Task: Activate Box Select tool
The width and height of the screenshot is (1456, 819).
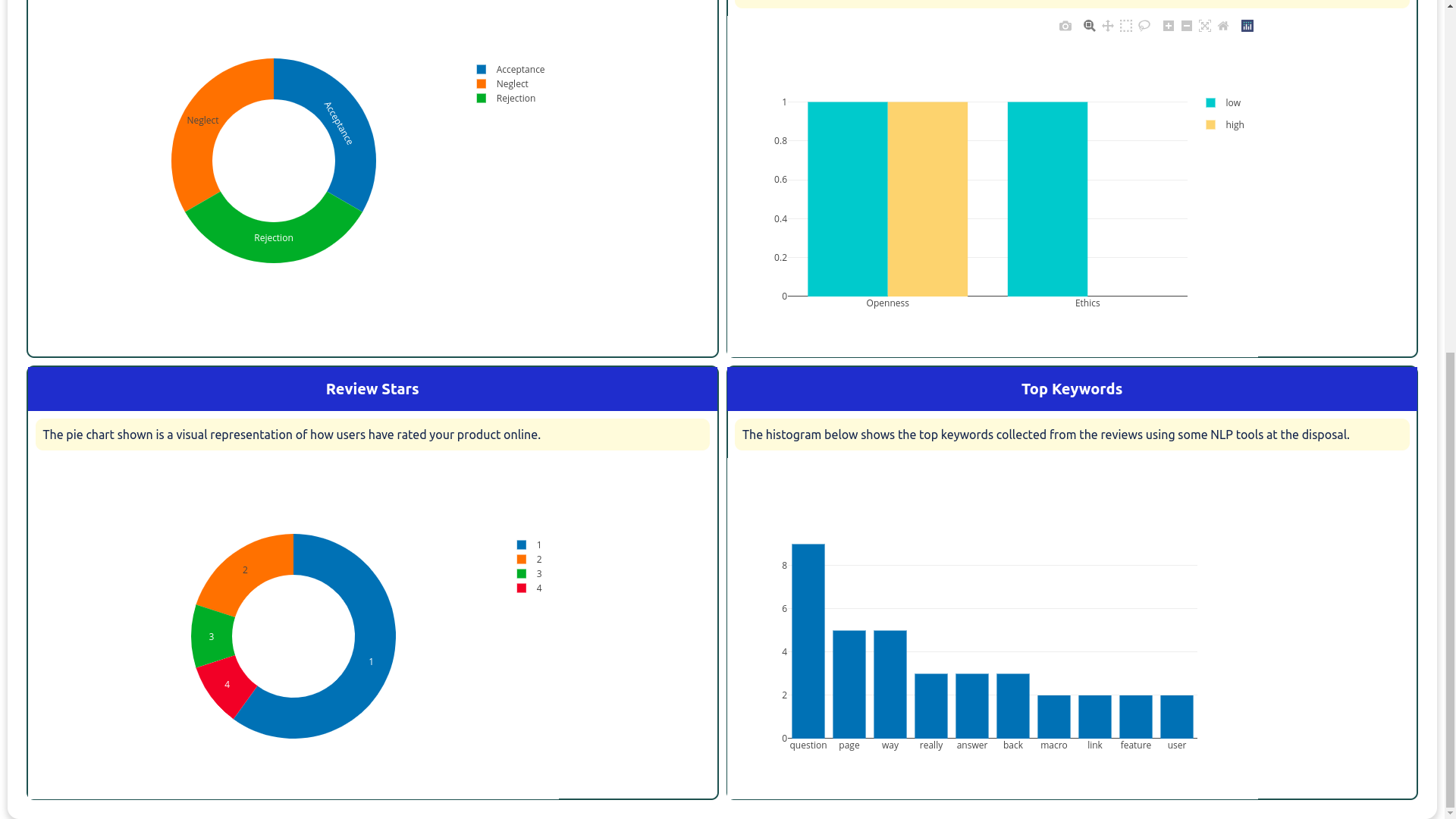Action: 1126,27
